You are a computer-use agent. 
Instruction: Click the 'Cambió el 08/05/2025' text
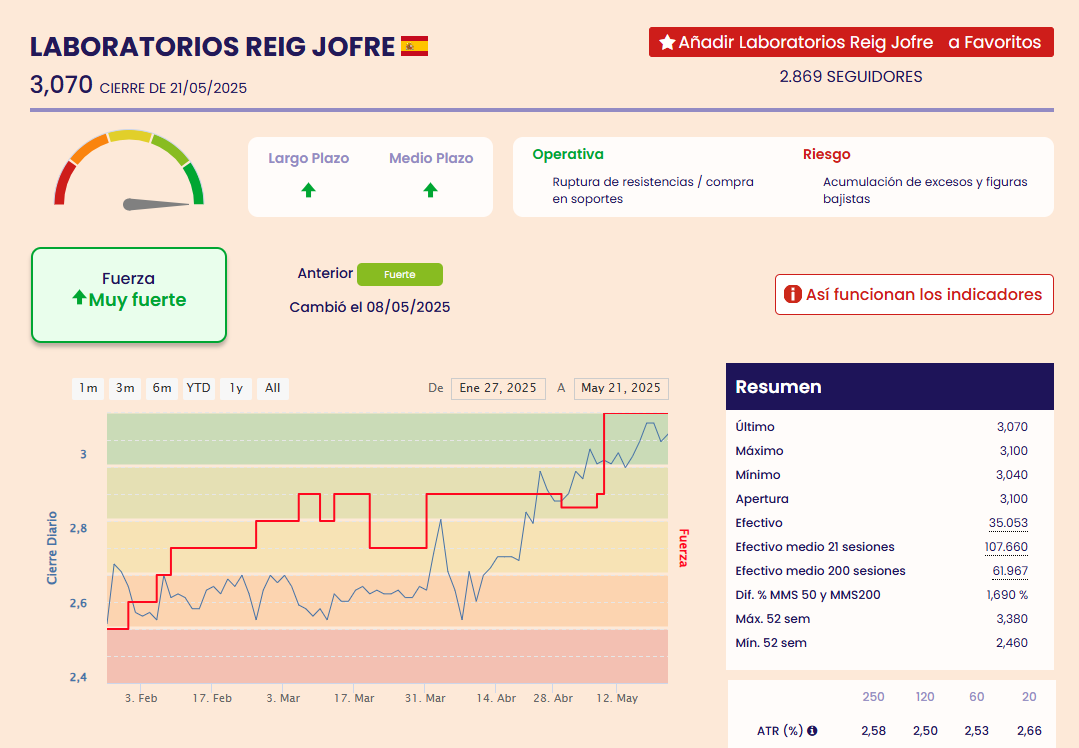pos(370,307)
